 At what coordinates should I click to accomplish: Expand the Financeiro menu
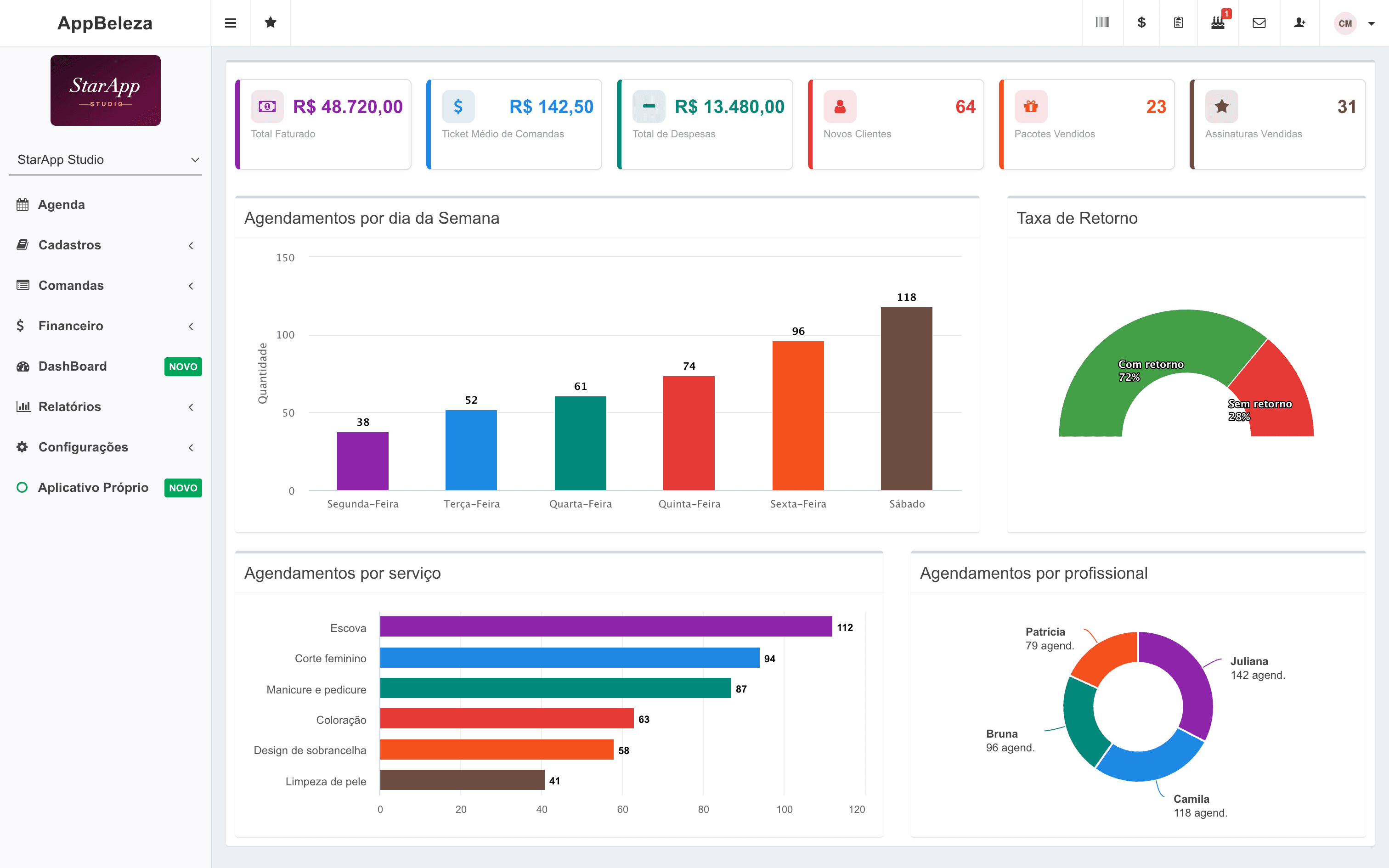pyautogui.click(x=106, y=326)
